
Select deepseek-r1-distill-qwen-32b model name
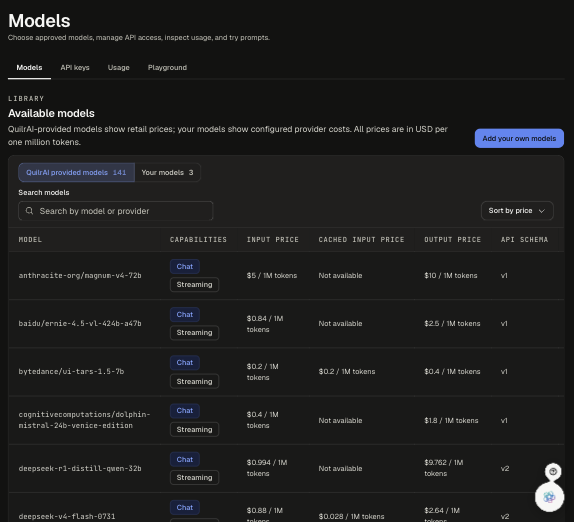click(80, 468)
